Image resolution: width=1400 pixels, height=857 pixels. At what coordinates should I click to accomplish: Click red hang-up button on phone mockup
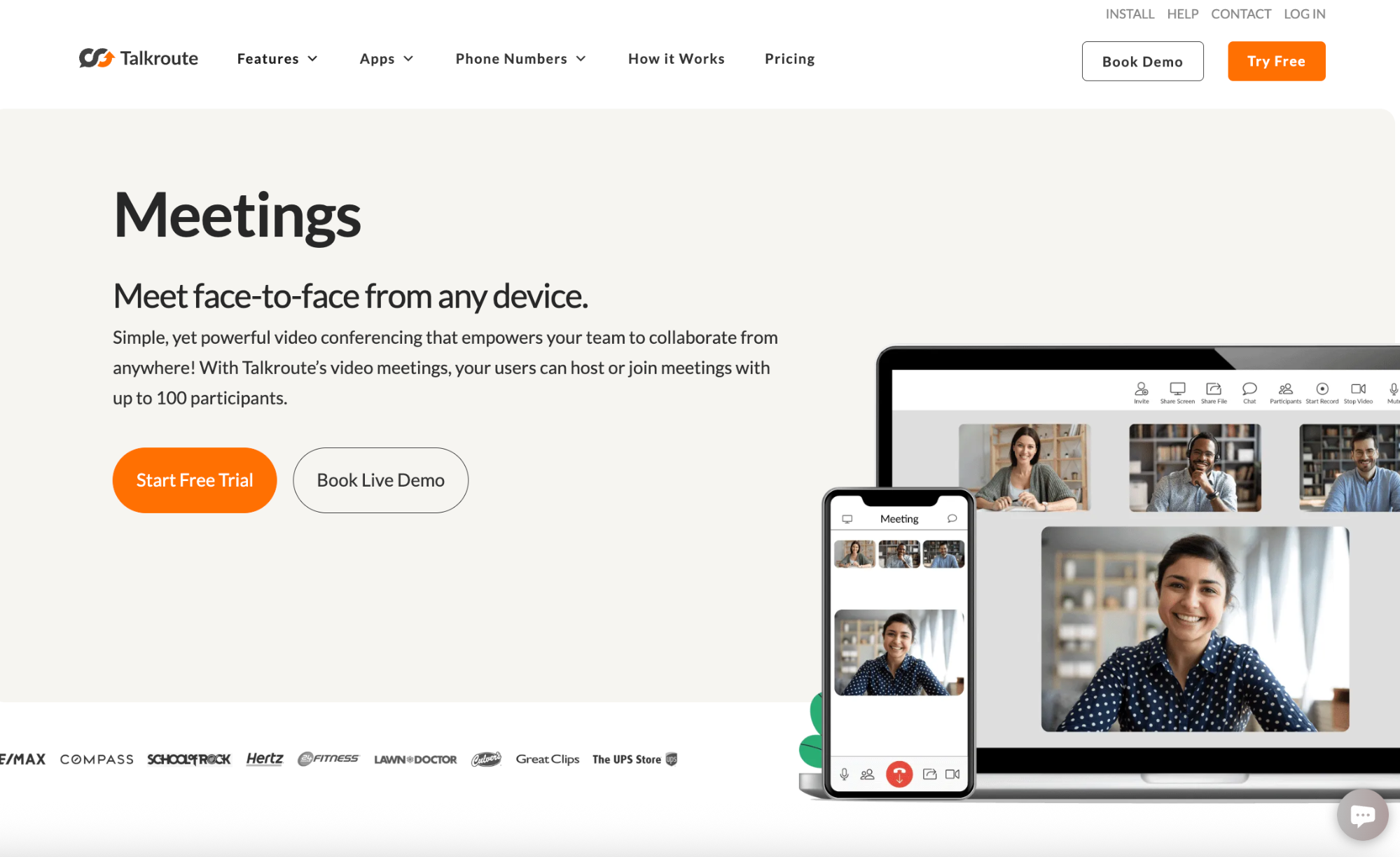click(899, 774)
